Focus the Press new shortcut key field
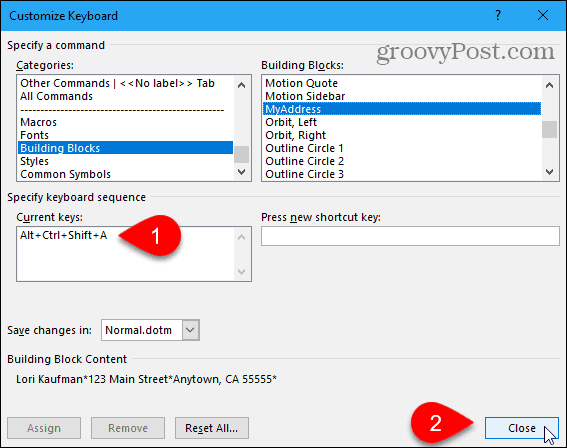 [x=410, y=236]
